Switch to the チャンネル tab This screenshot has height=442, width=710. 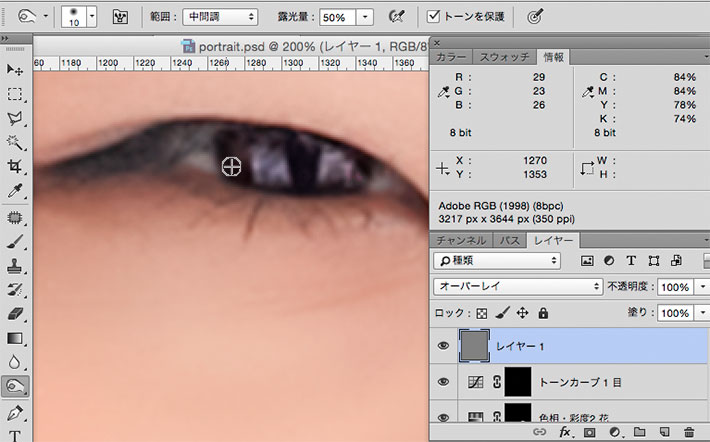coord(460,240)
